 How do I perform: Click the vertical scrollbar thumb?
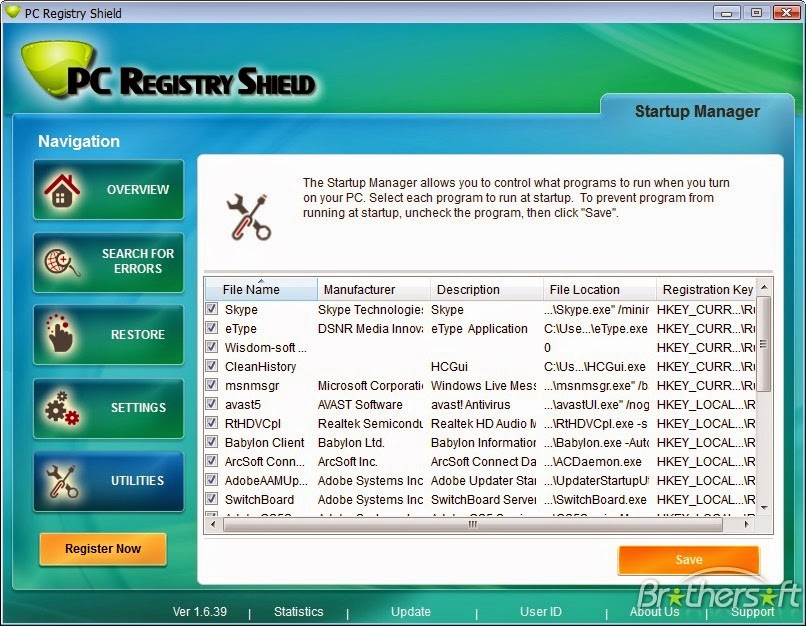(764, 344)
